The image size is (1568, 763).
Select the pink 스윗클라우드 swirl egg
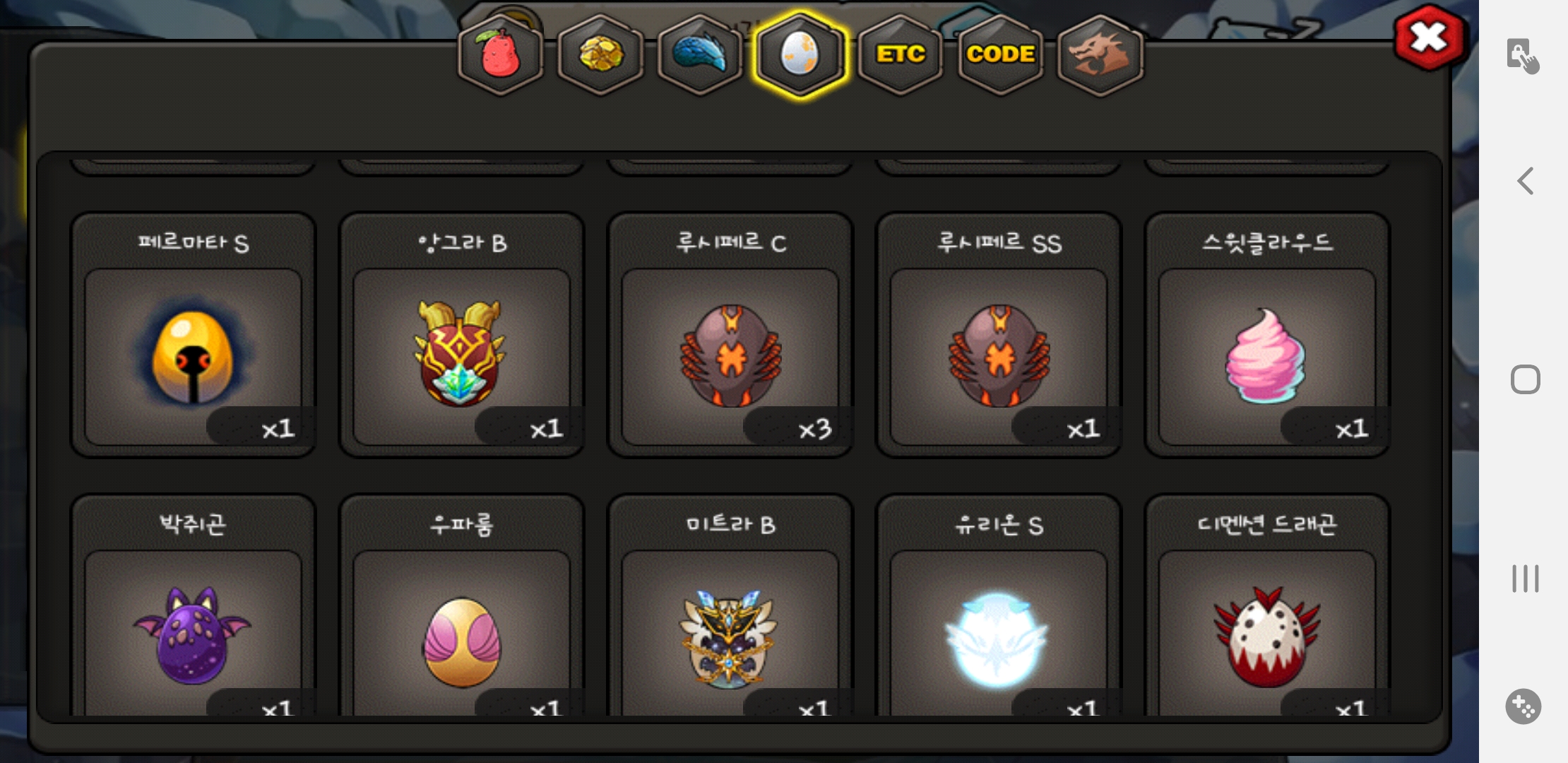click(1267, 335)
